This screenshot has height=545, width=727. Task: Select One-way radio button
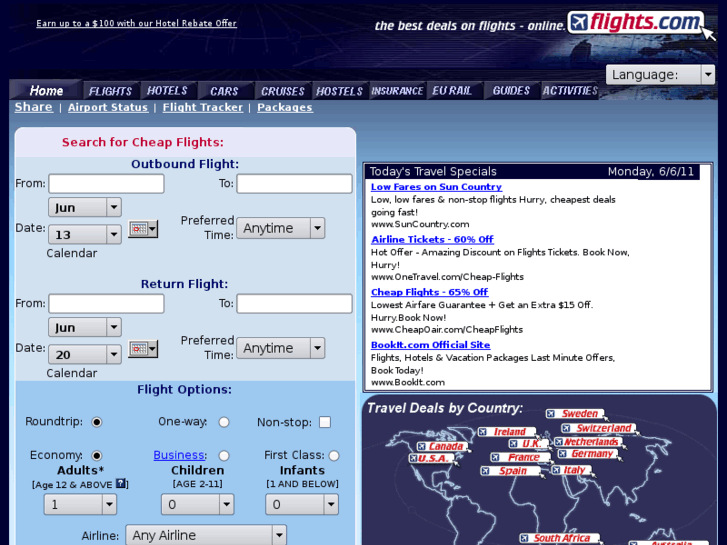(x=224, y=422)
